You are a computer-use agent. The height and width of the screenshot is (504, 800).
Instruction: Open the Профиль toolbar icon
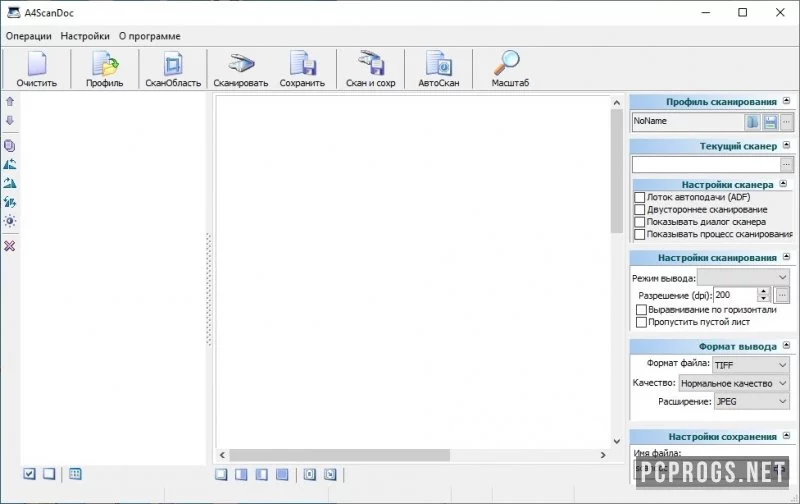(105, 69)
